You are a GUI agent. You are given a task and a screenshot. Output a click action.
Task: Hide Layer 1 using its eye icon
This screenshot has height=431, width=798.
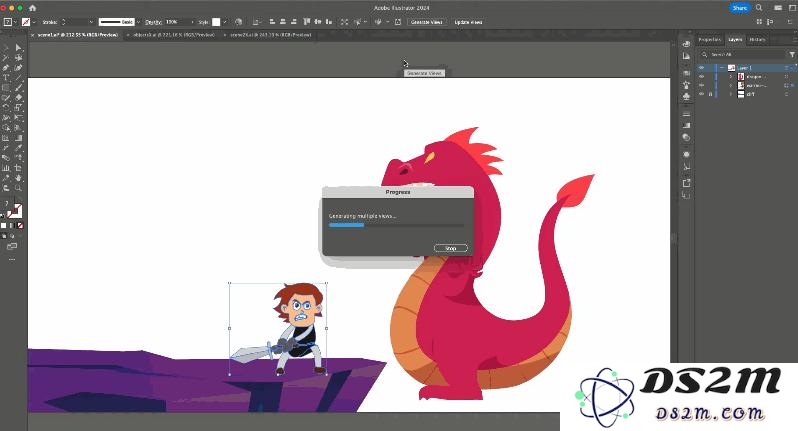tap(701, 68)
